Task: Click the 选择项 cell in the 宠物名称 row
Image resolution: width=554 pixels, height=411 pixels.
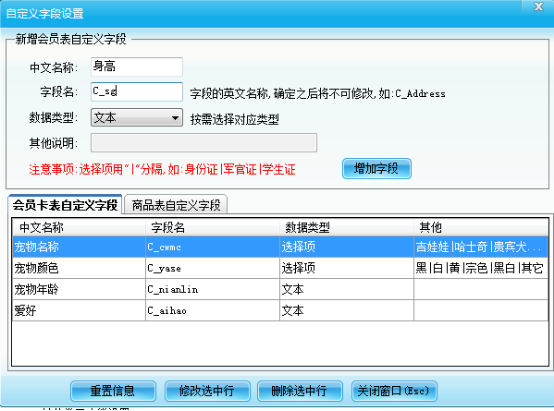Action: coord(347,247)
